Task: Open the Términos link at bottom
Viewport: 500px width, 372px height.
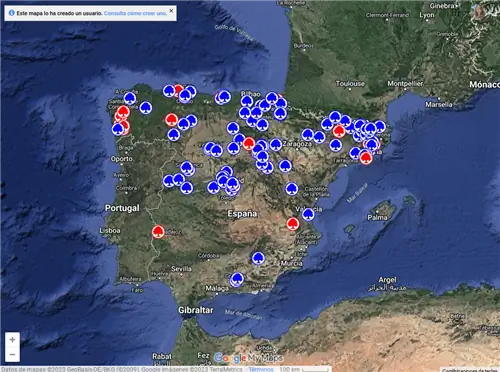Action: [x=261, y=369]
